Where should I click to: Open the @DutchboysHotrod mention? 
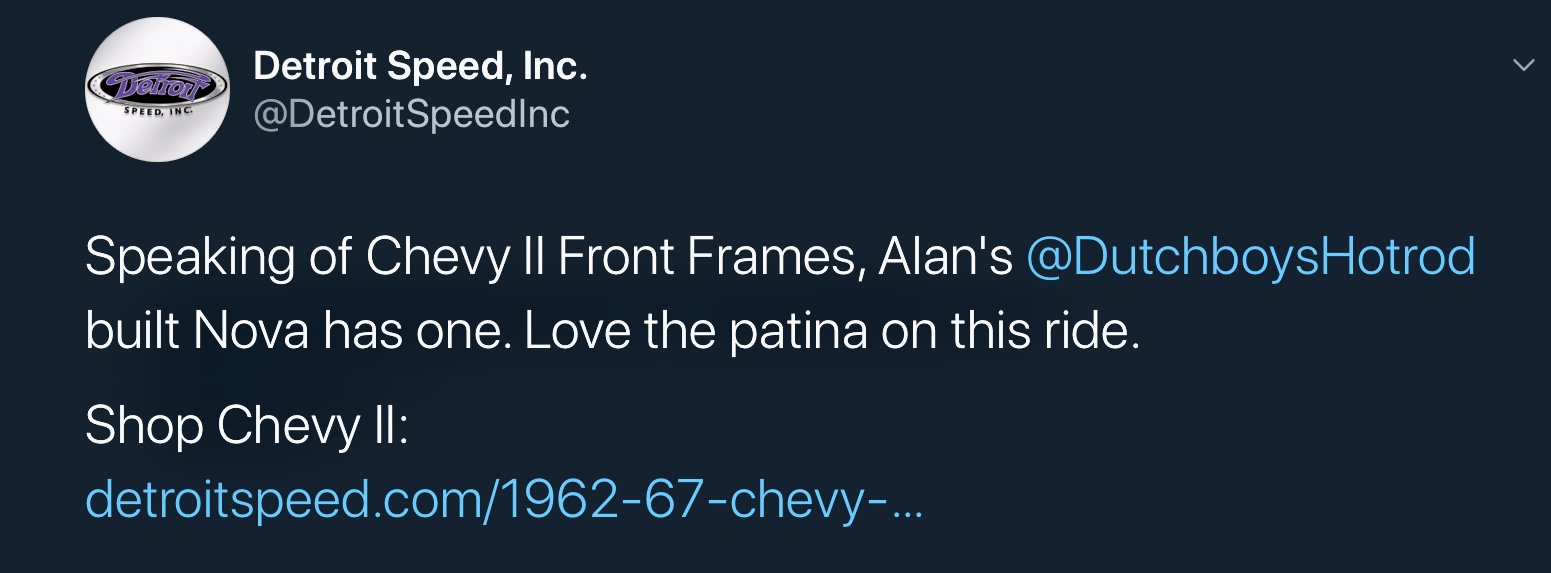click(x=1251, y=257)
